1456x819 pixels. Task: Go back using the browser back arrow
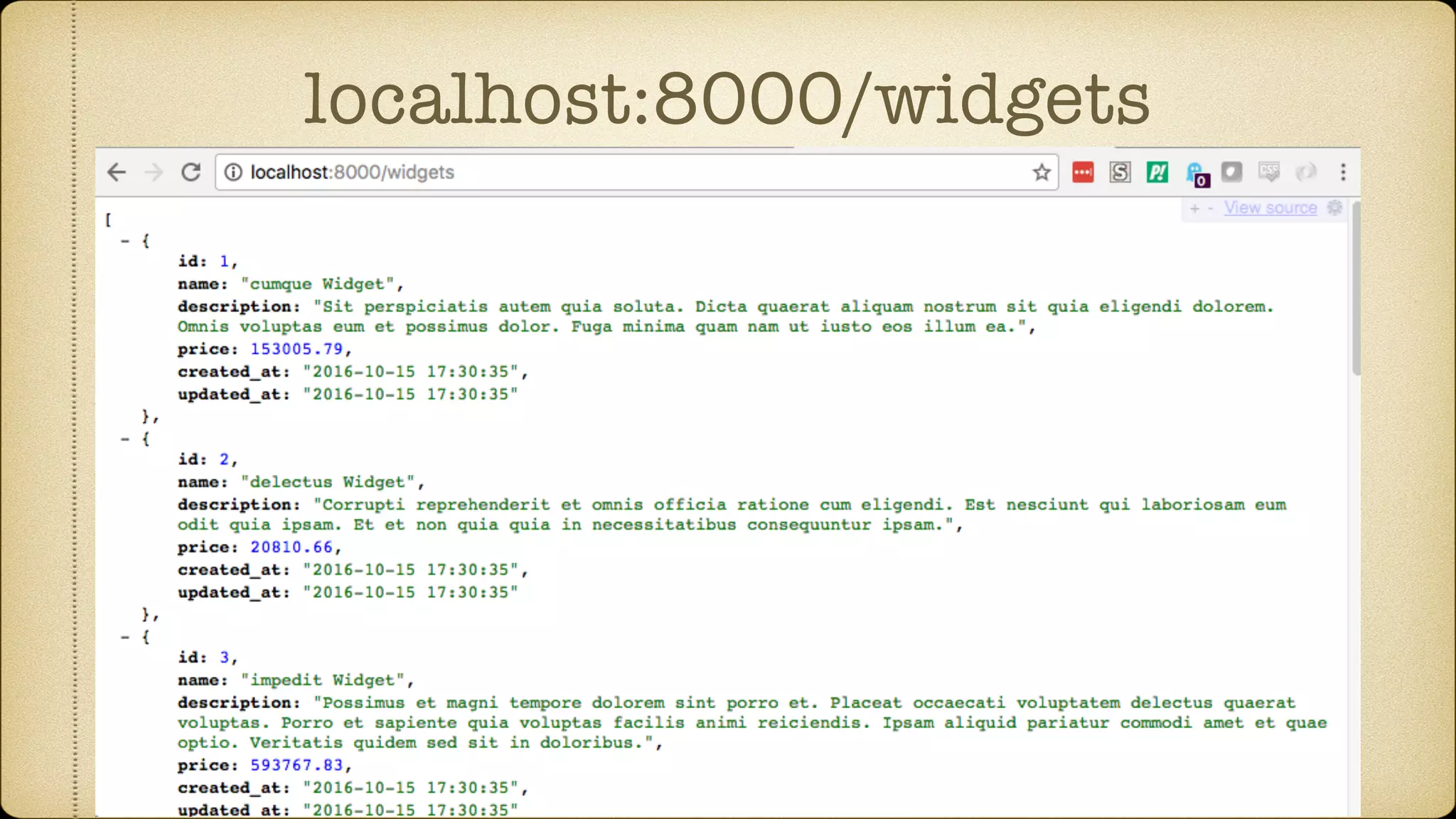tap(117, 172)
